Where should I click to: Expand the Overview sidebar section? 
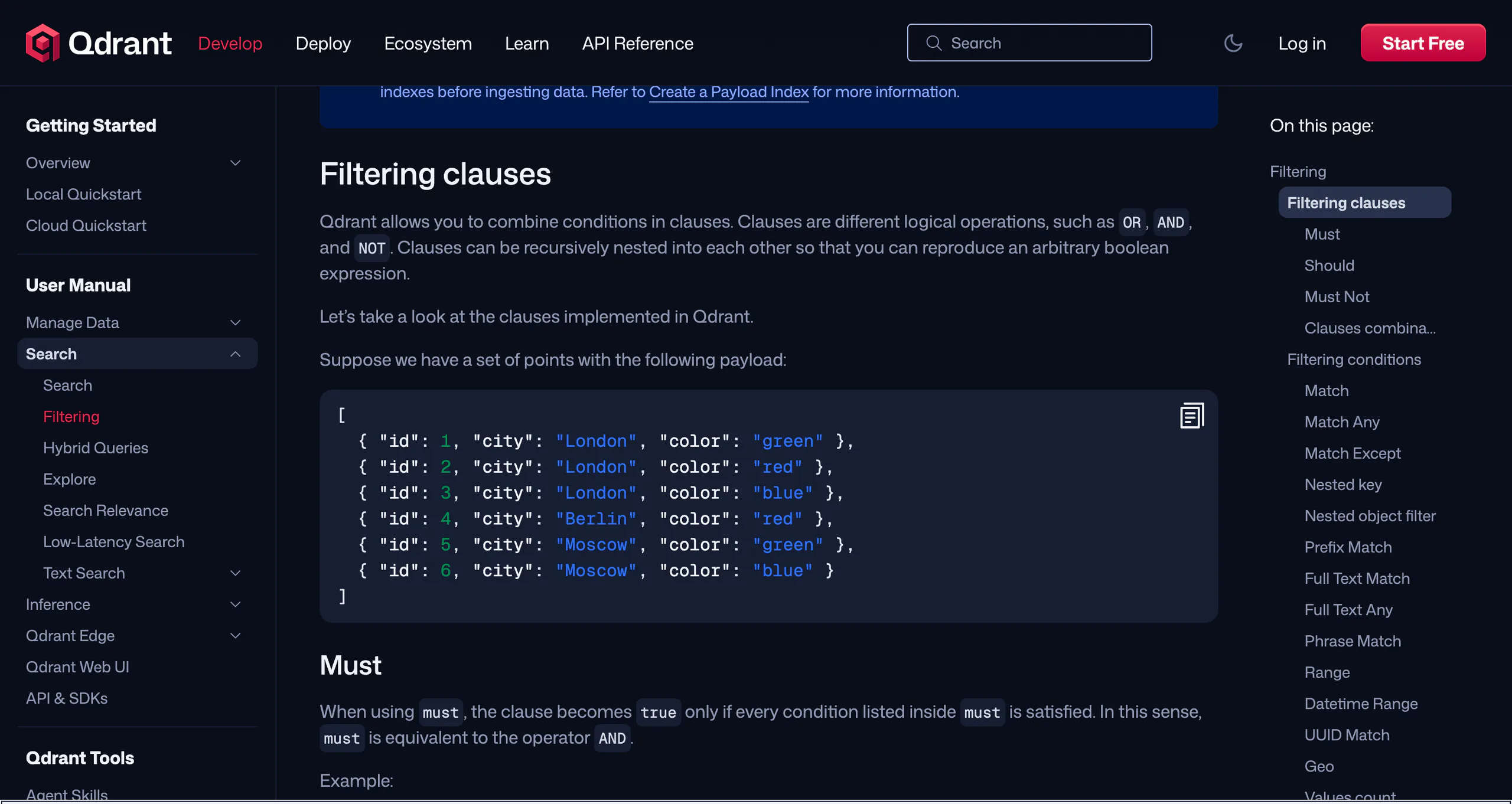point(235,163)
